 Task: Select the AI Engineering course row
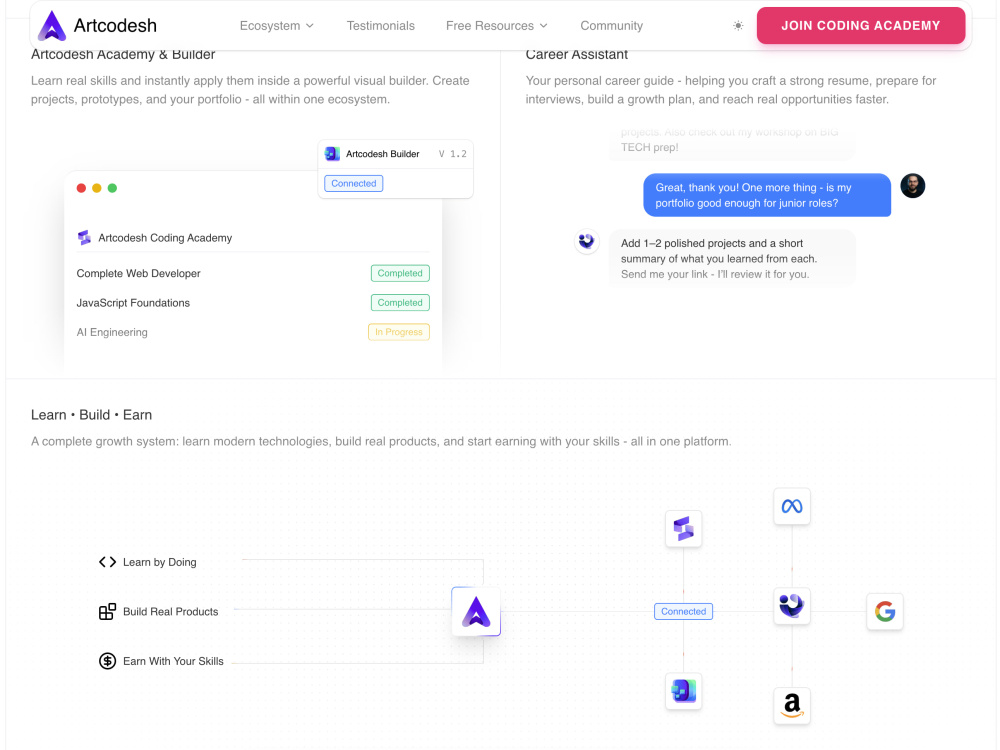coord(253,332)
